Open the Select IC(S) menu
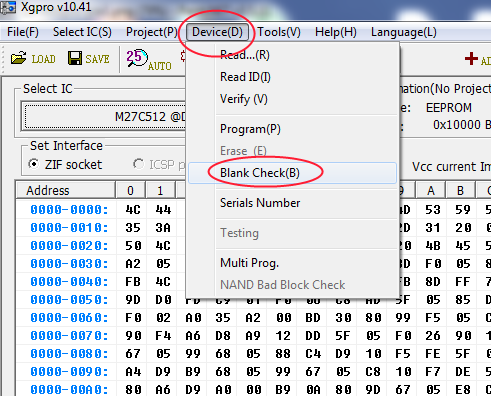 point(82,32)
